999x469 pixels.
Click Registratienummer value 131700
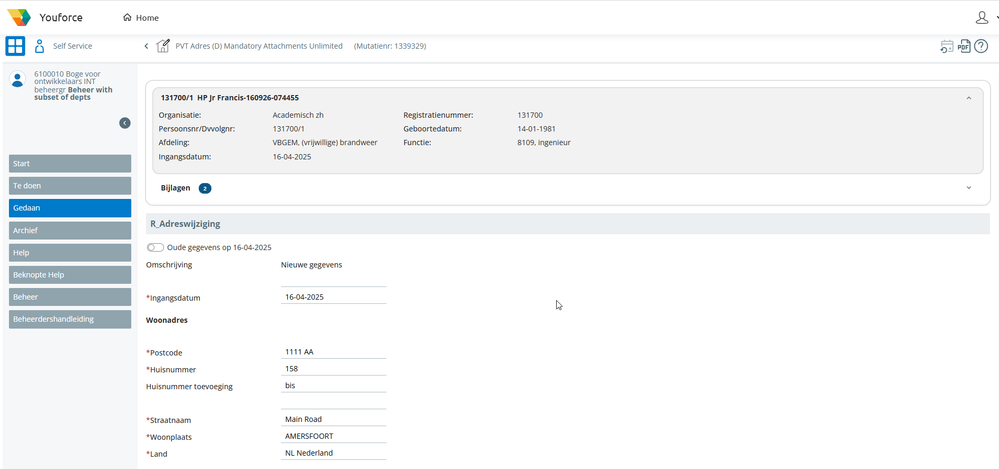(x=530, y=115)
